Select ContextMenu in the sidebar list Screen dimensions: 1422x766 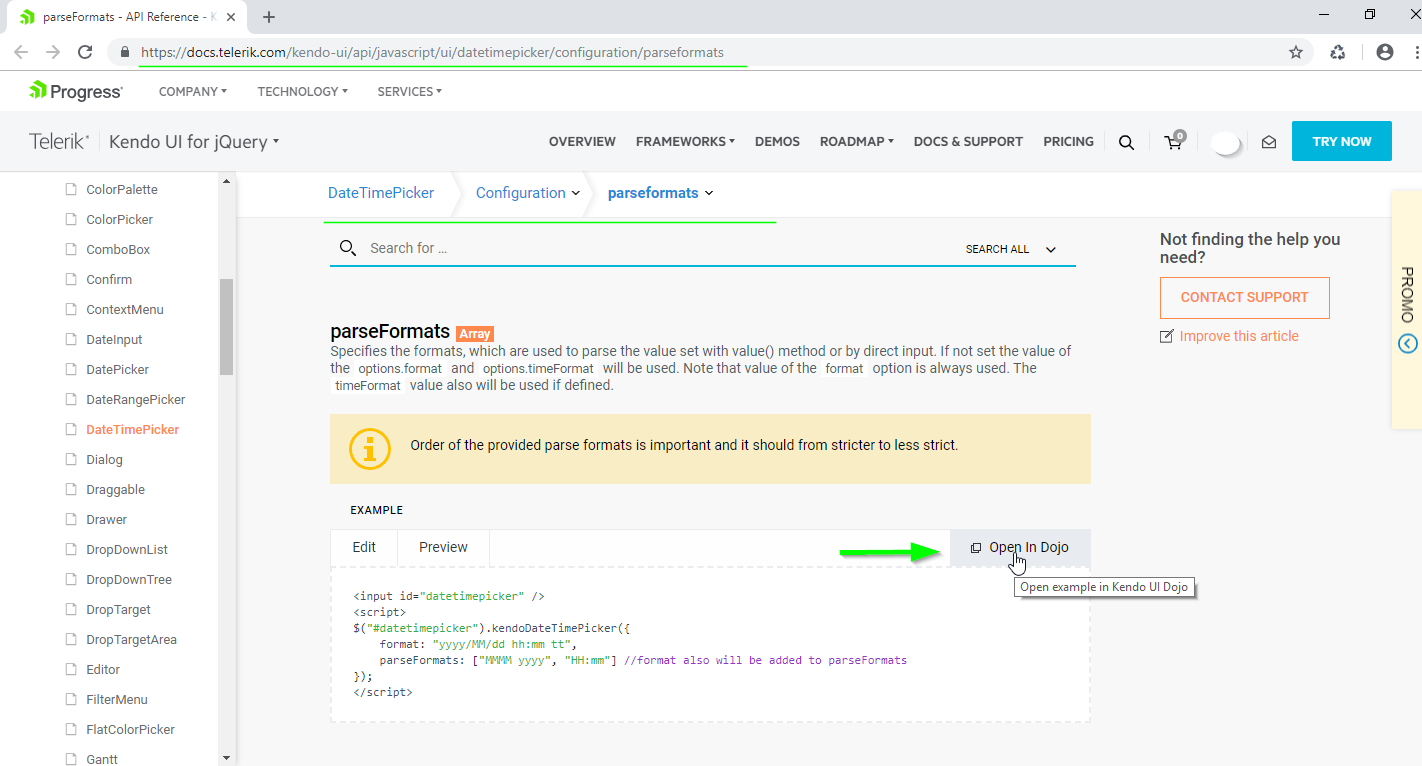125,309
